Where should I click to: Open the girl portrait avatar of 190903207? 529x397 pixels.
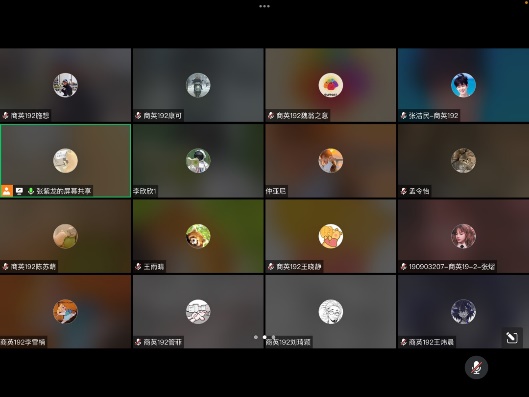coord(464,236)
